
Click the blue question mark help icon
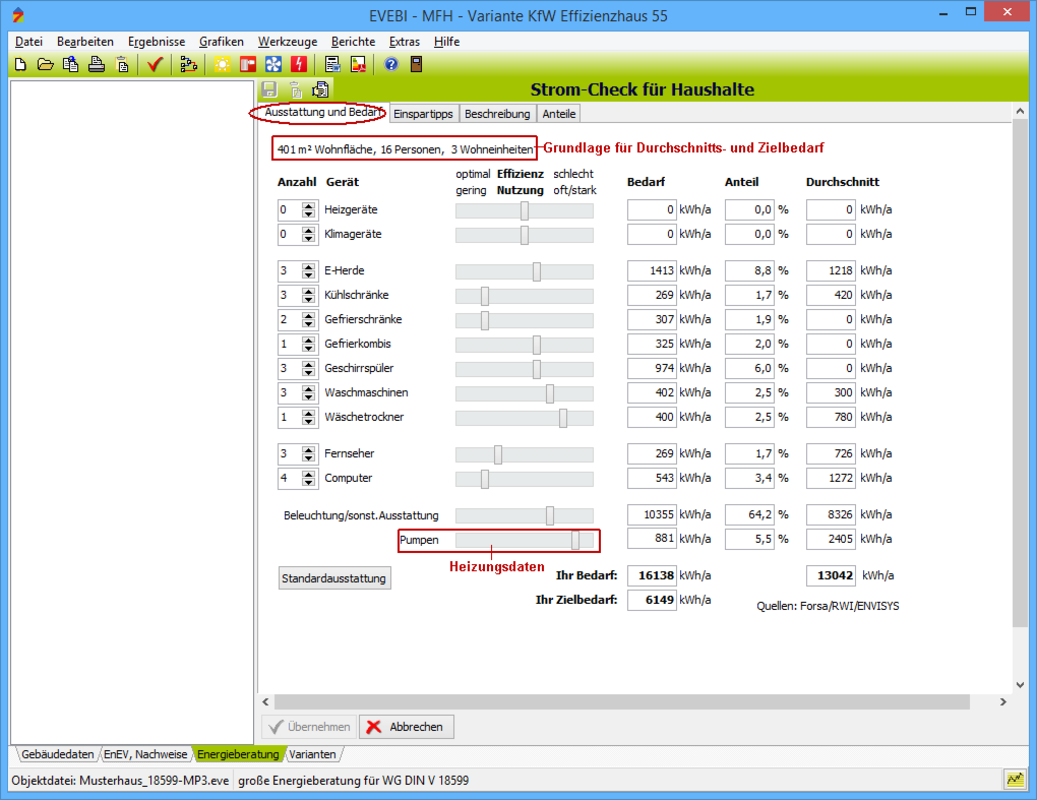click(391, 65)
